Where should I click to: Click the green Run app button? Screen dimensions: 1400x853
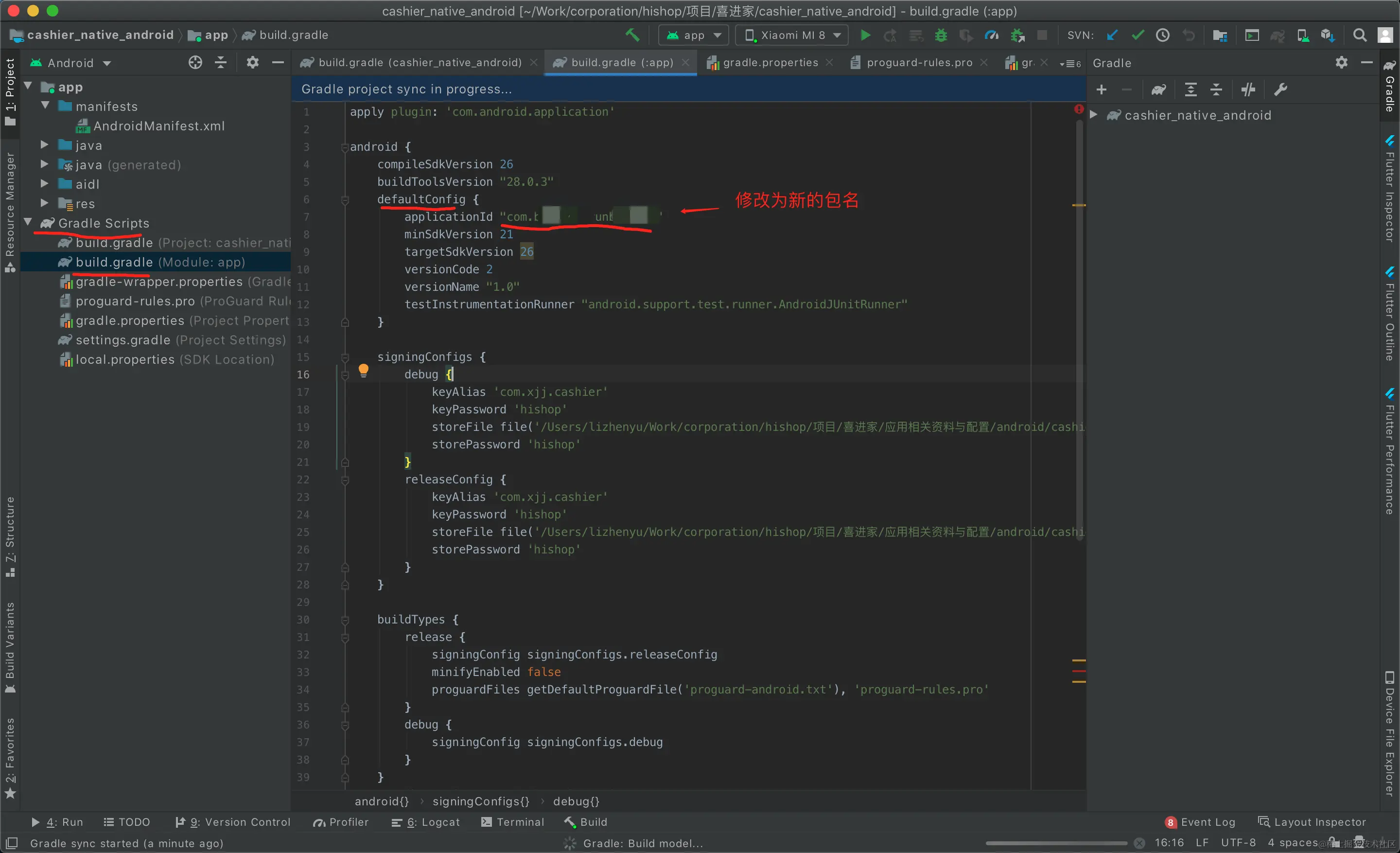tap(865, 35)
